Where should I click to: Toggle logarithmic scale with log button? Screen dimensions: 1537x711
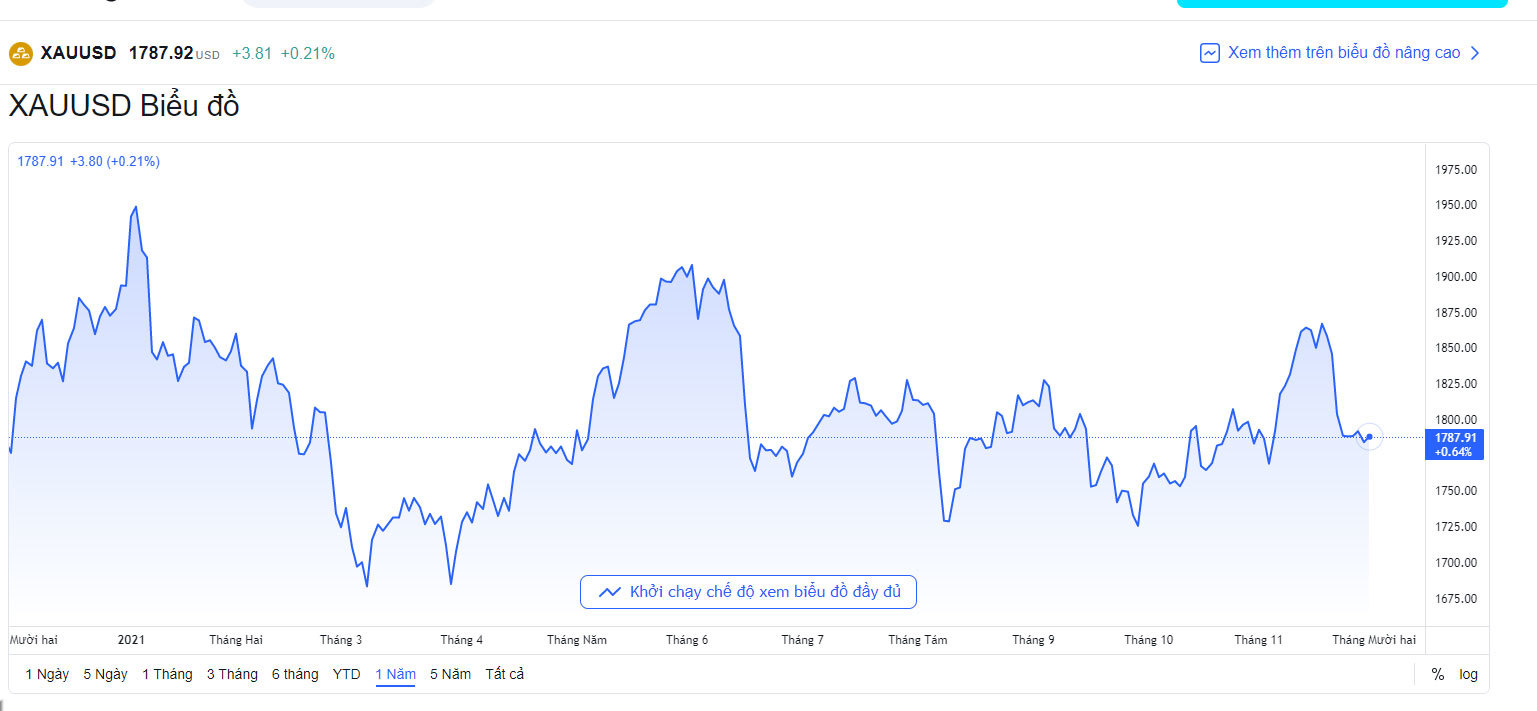[x=1468, y=674]
